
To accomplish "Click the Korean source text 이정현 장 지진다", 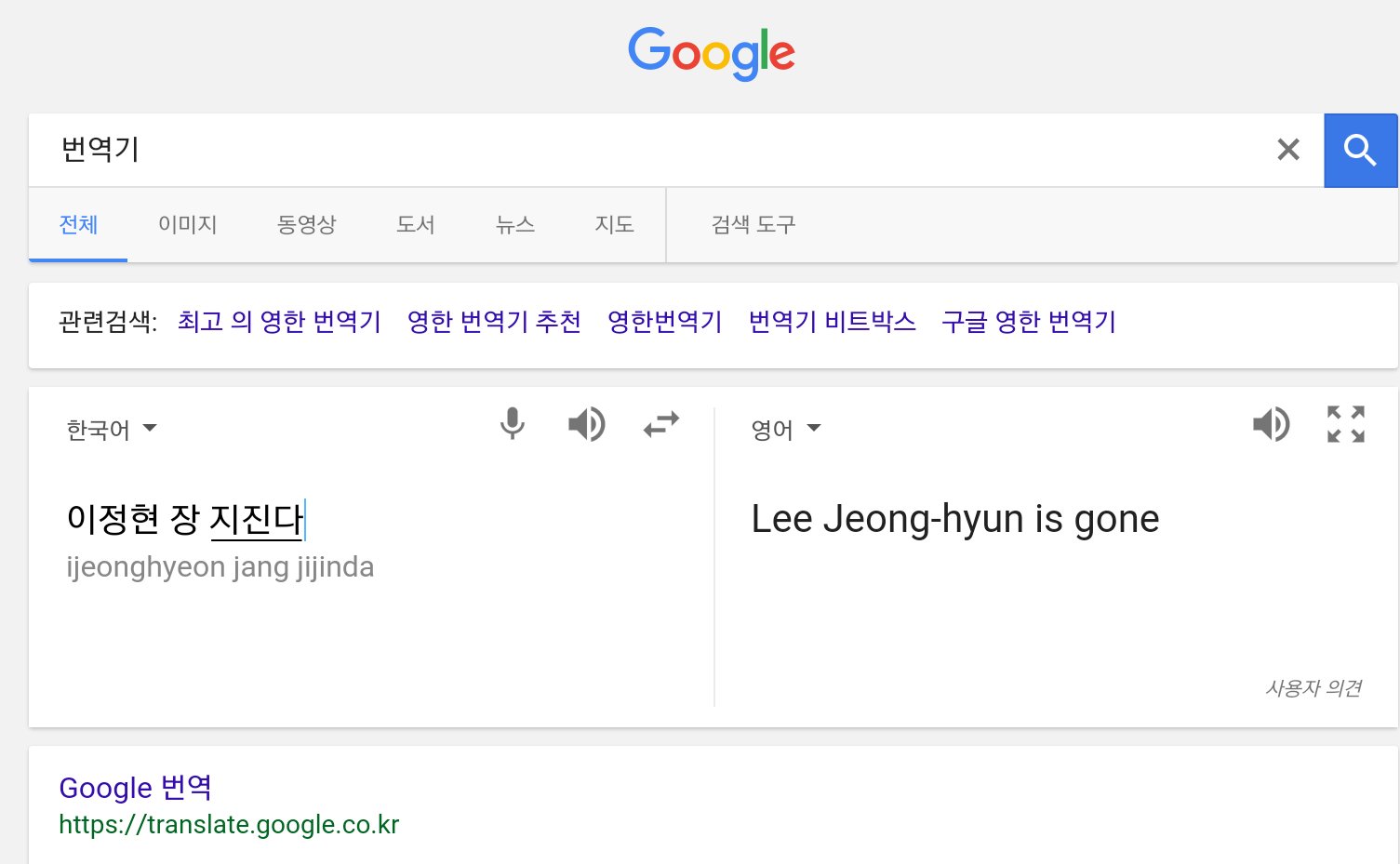I will pos(185,519).
